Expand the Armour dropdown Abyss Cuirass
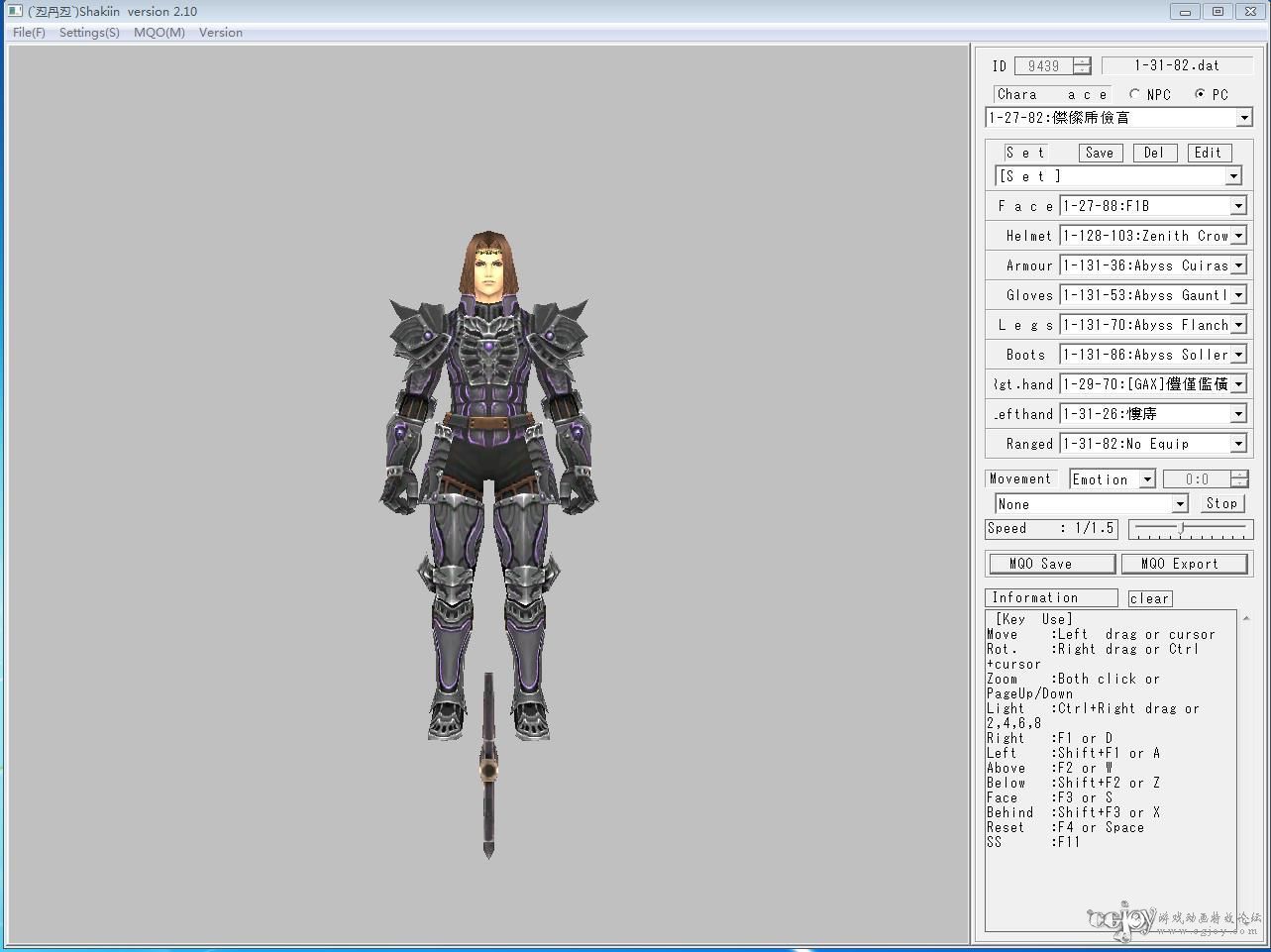The height and width of the screenshot is (952, 1271). [1238, 265]
